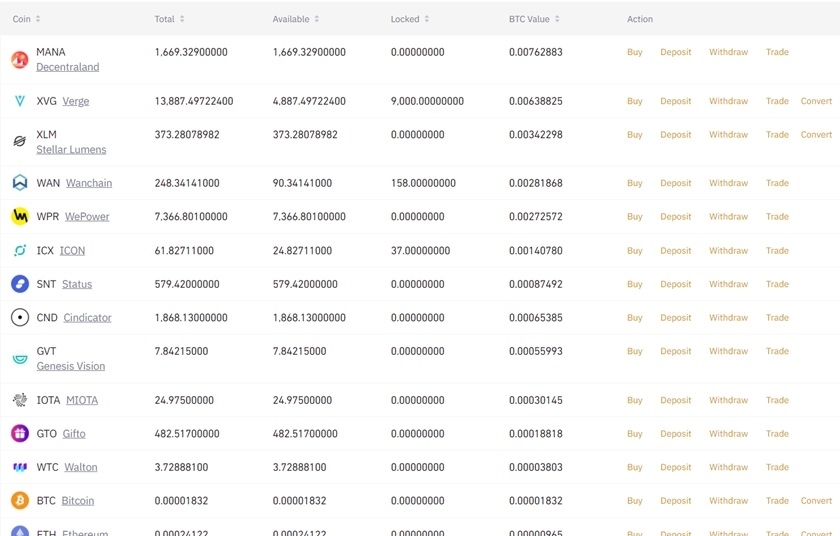Click the ICX ICON coin icon
Image resolution: width=840 pixels, height=536 pixels.
click(20, 250)
